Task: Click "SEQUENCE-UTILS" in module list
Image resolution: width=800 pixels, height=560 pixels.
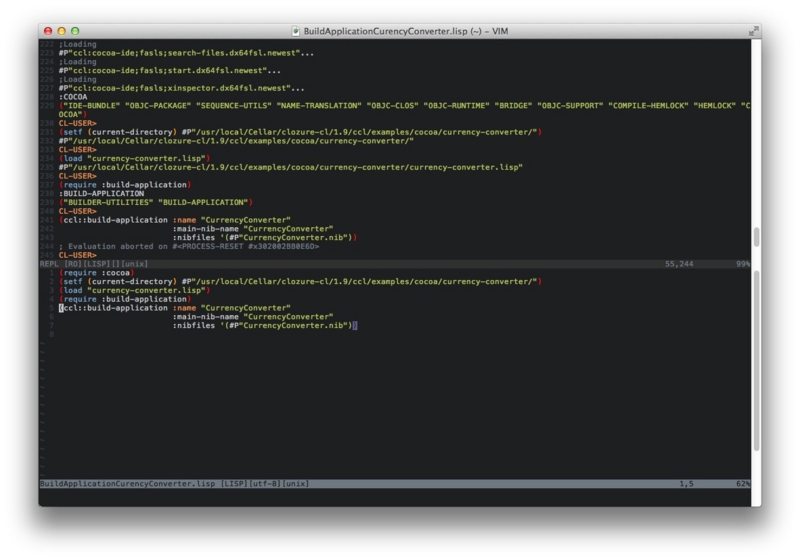Action: click(x=234, y=106)
